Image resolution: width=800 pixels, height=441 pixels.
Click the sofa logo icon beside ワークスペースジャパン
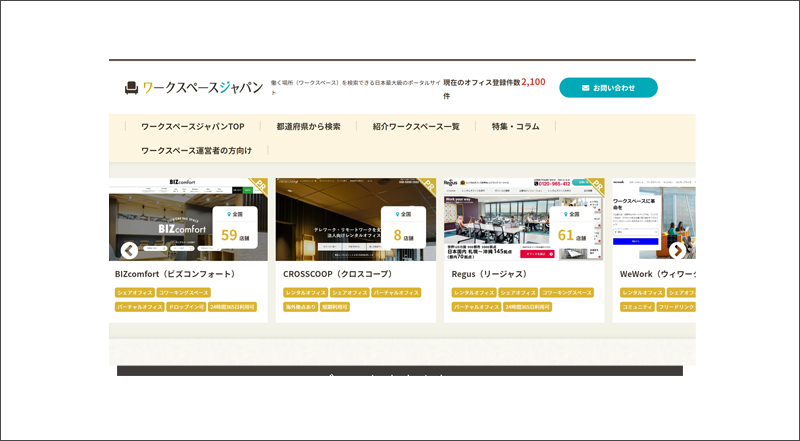pos(131,88)
